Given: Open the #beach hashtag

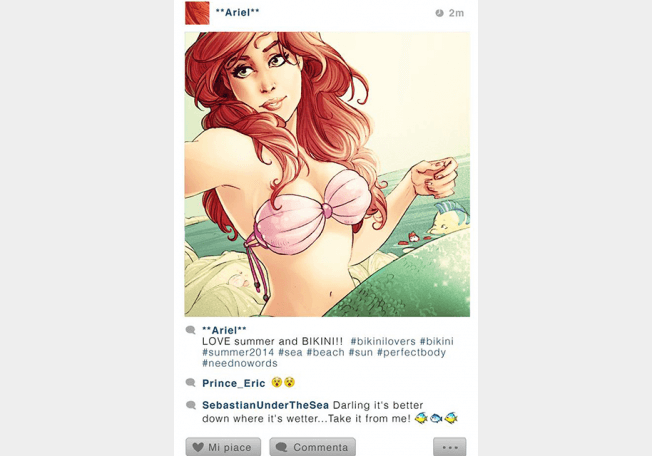Looking at the screenshot, I should [x=326, y=352].
